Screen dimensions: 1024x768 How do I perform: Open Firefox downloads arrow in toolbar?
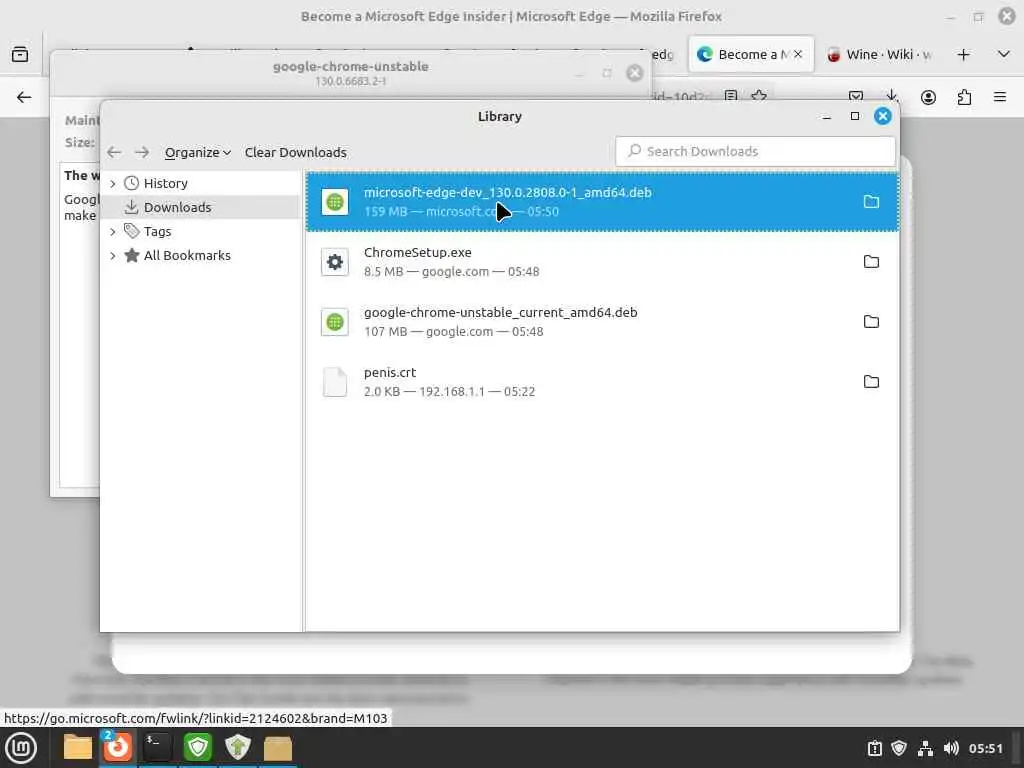pos(891,97)
